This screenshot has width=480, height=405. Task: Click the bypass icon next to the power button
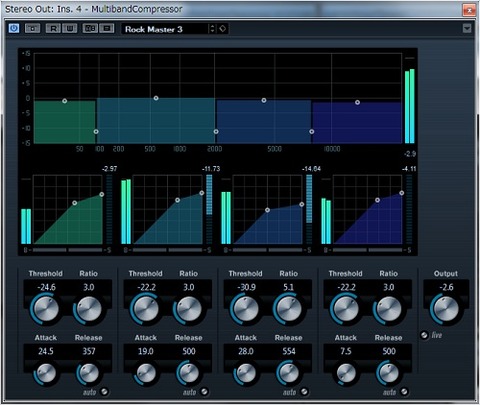point(32,29)
